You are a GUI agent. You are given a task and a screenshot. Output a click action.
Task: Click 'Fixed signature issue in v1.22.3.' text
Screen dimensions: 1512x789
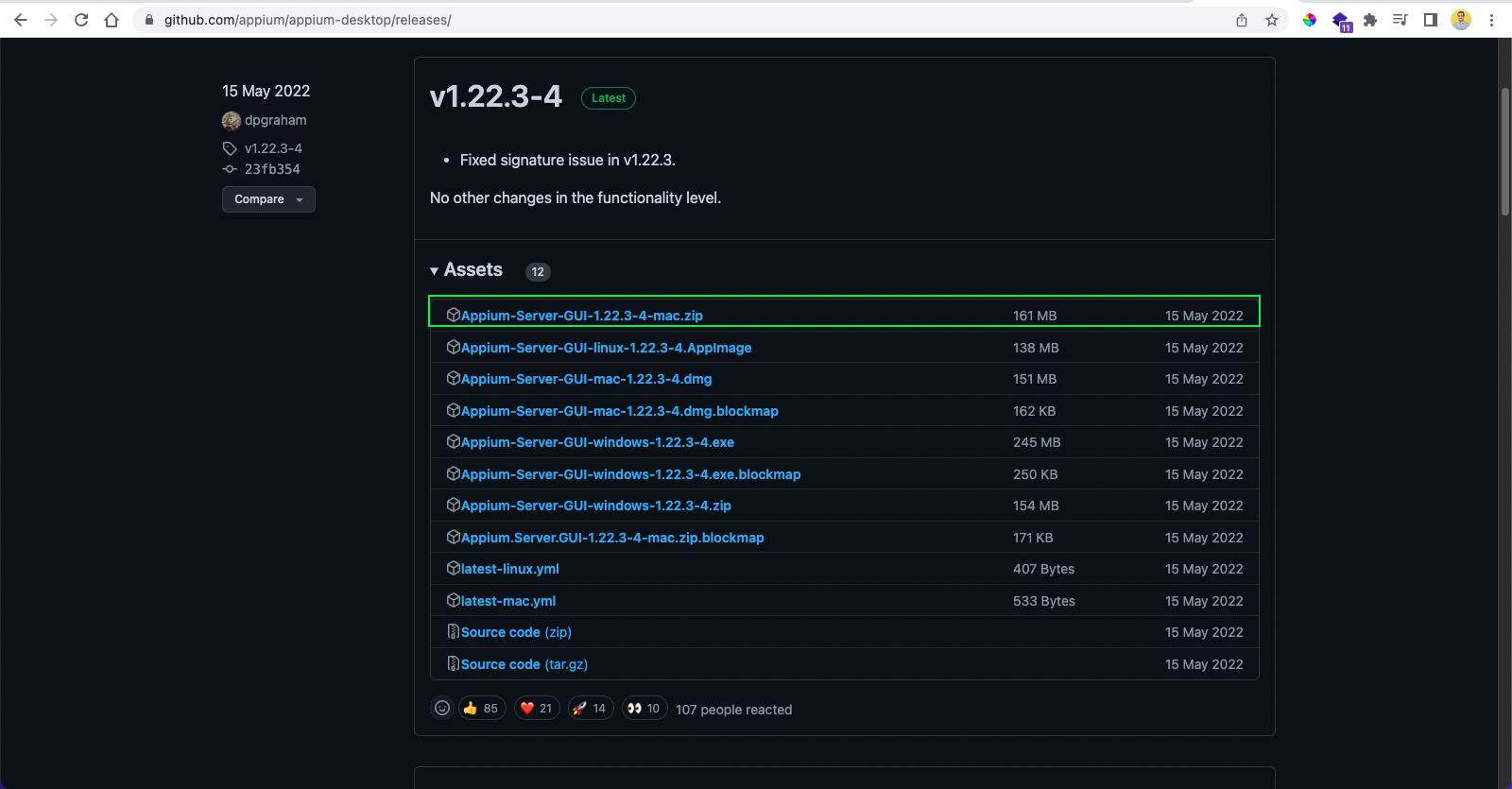click(568, 161)
